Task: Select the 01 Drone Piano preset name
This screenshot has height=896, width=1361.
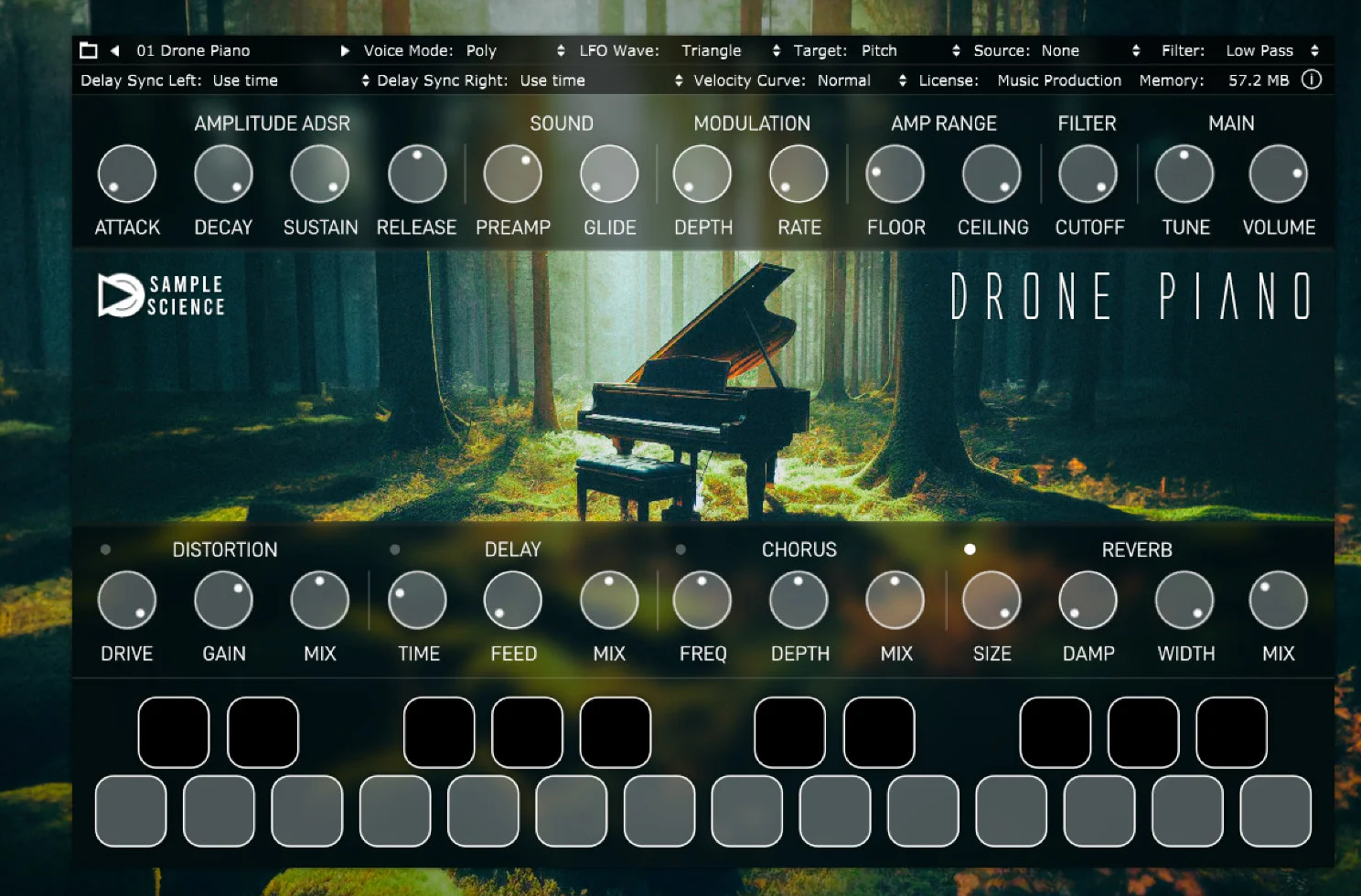Action: [193, 50]
